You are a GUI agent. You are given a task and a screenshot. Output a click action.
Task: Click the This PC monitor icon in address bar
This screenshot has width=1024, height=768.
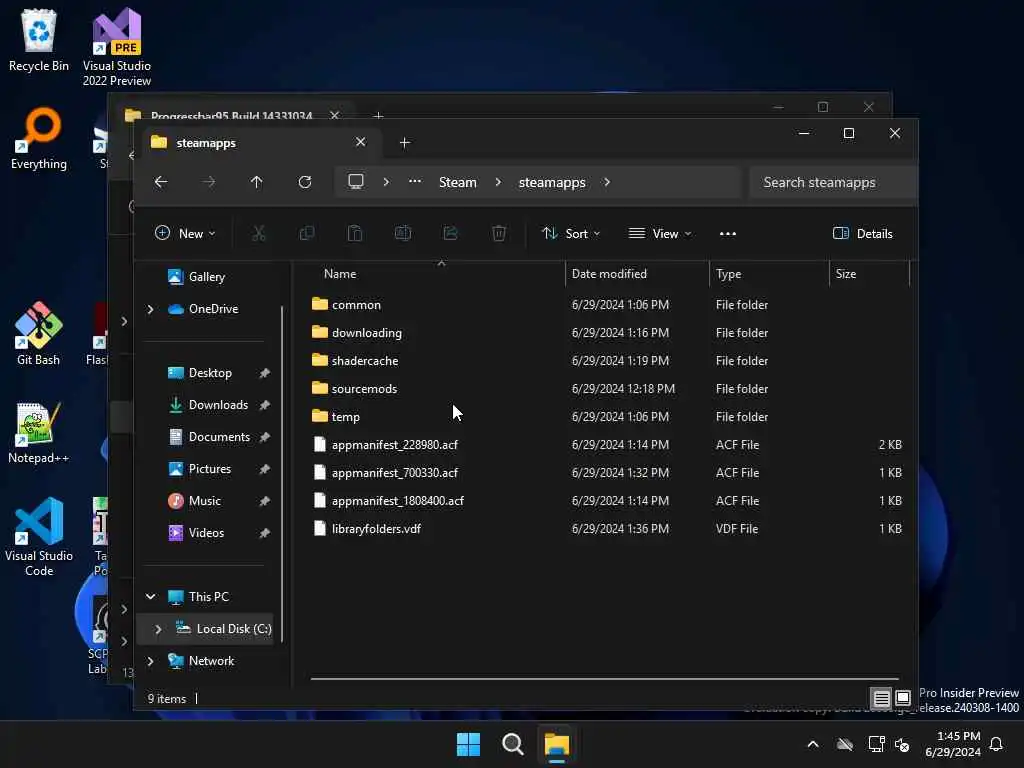[x=356, y=182]
